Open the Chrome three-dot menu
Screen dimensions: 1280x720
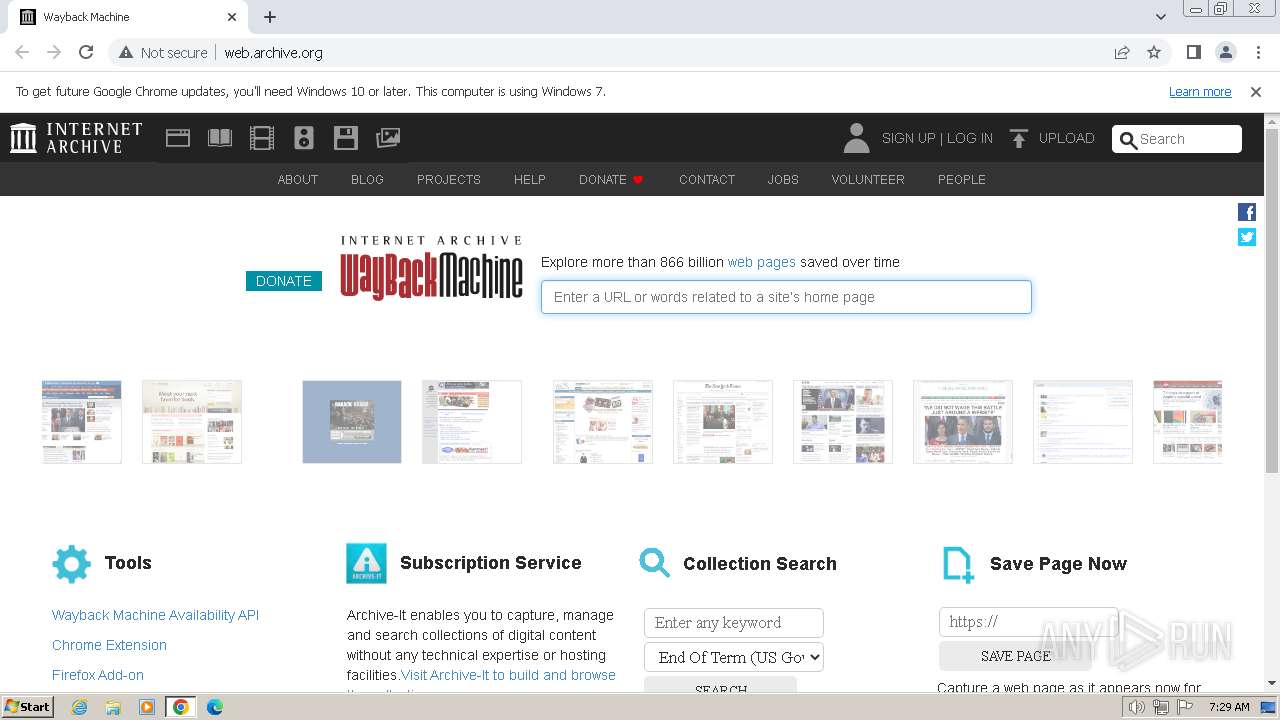pyautogui.click(x=1258, y=52)
